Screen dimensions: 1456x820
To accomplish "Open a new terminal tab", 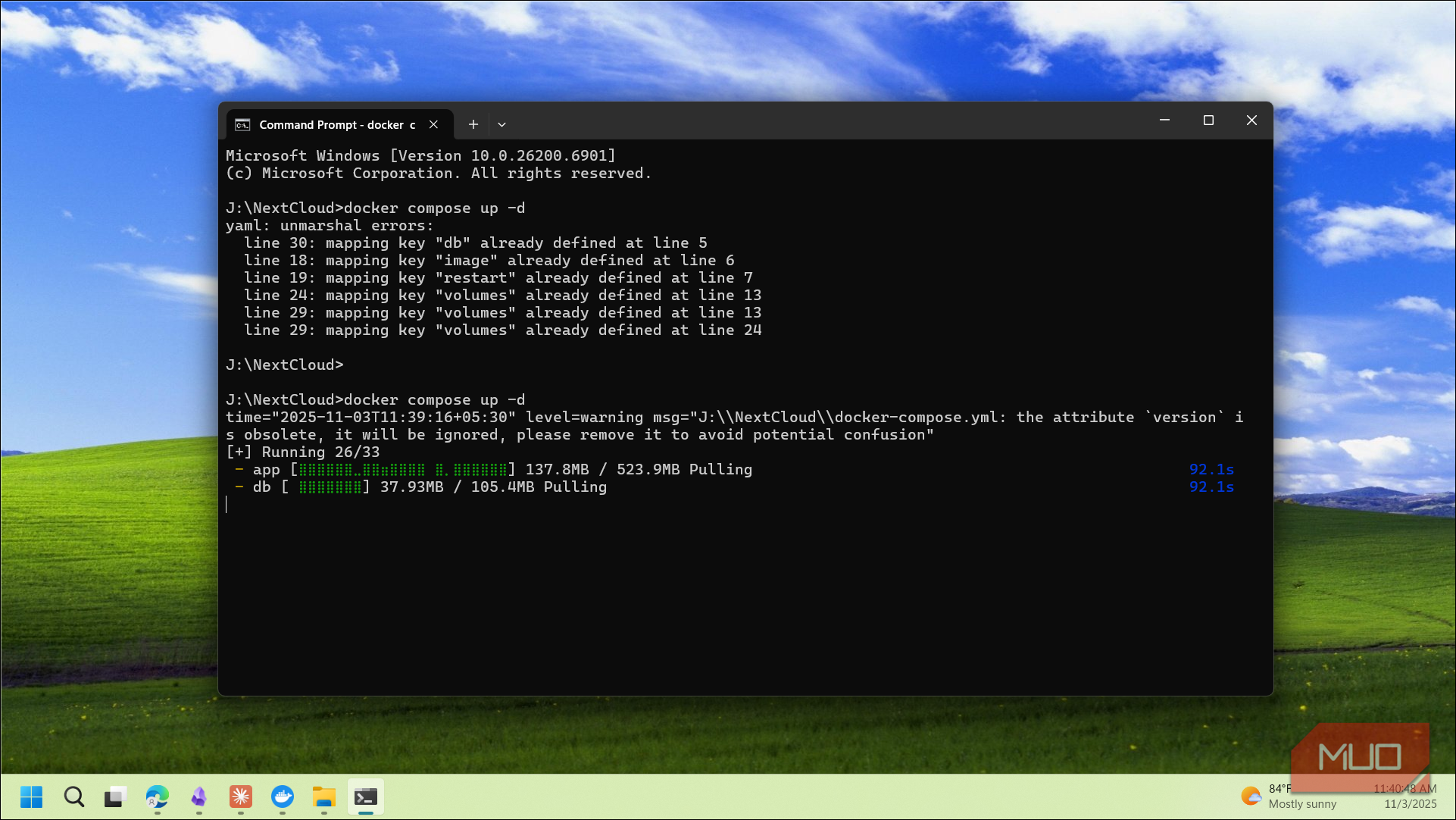I will tap(473, 124).
